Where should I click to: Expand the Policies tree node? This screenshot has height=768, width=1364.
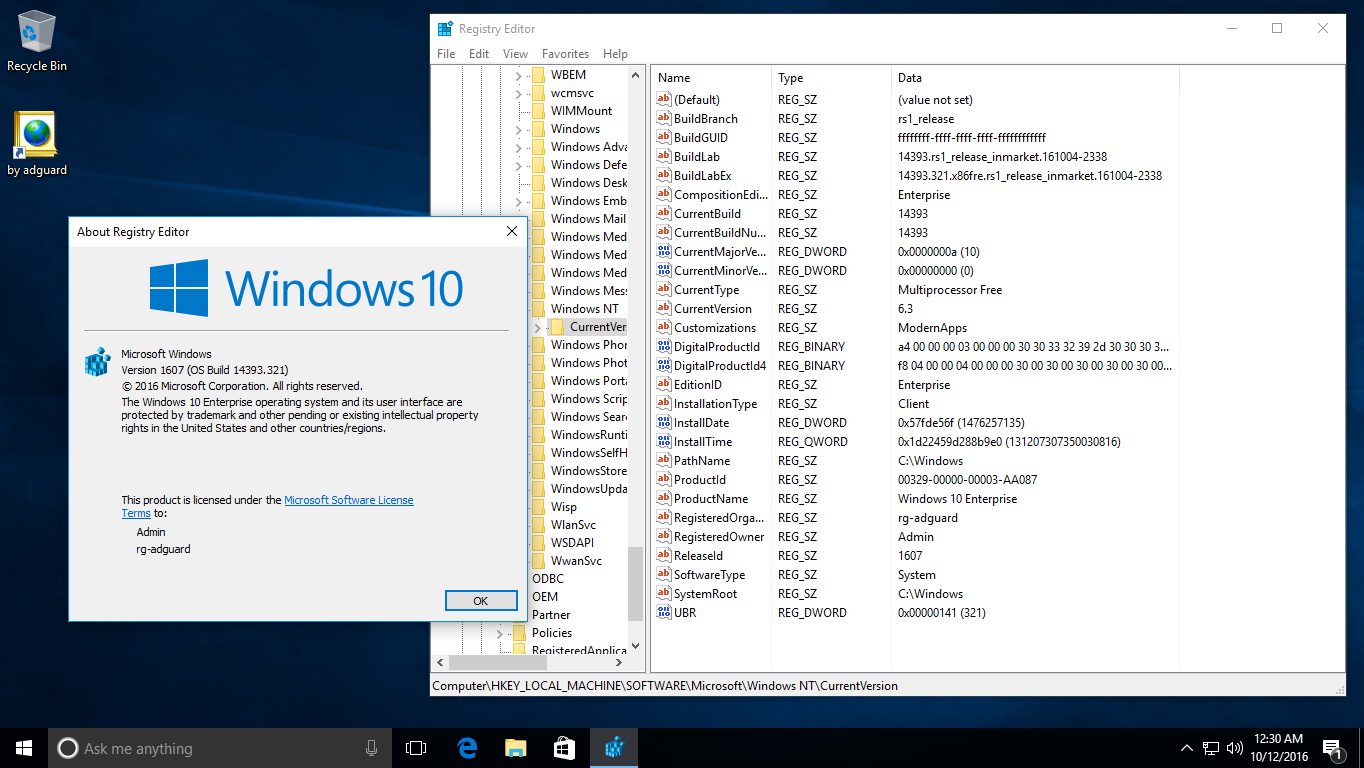pyautogui.click(x=499, y=633)
